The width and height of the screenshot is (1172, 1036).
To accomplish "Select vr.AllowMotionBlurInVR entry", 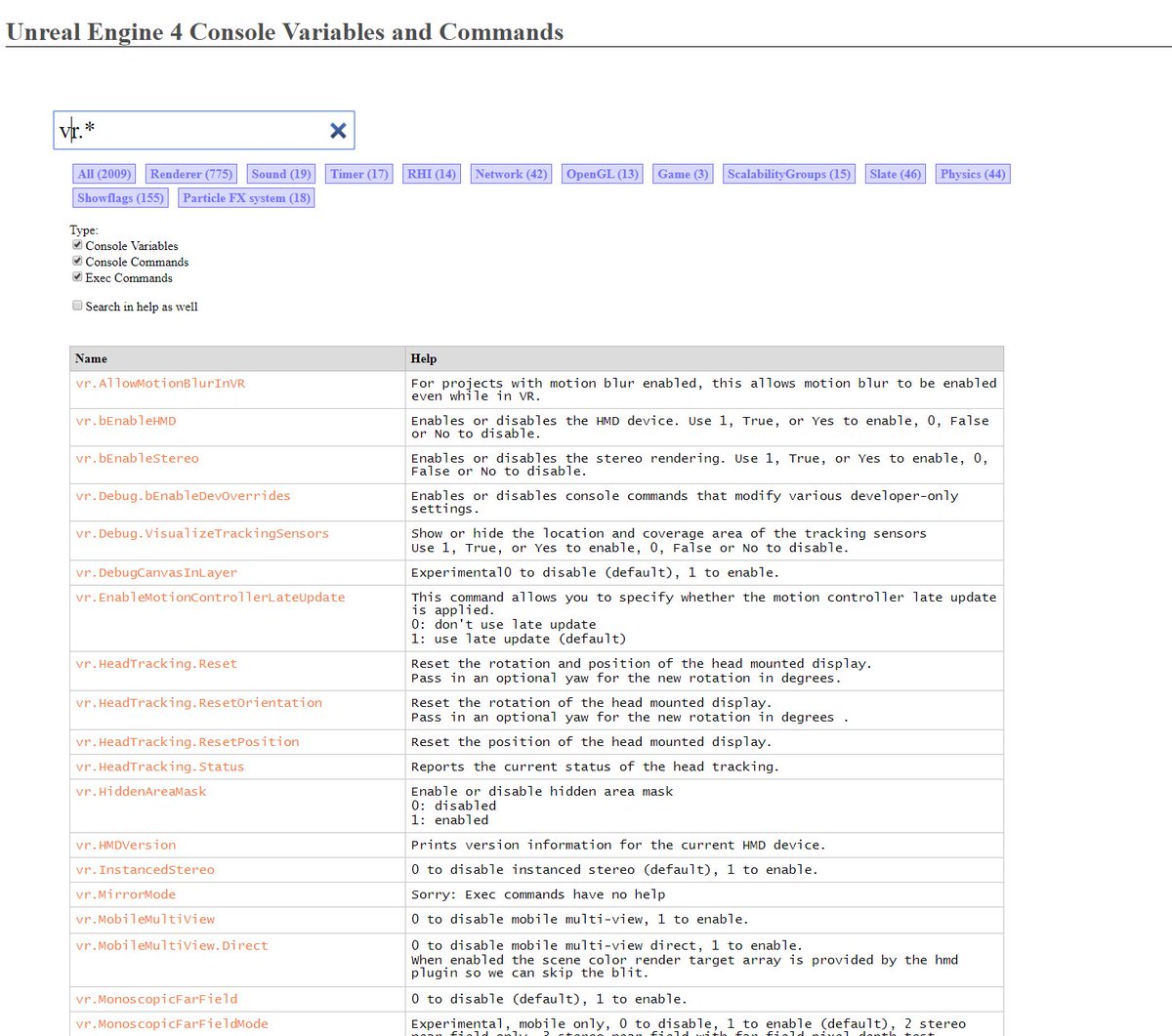I will point(160,383).
